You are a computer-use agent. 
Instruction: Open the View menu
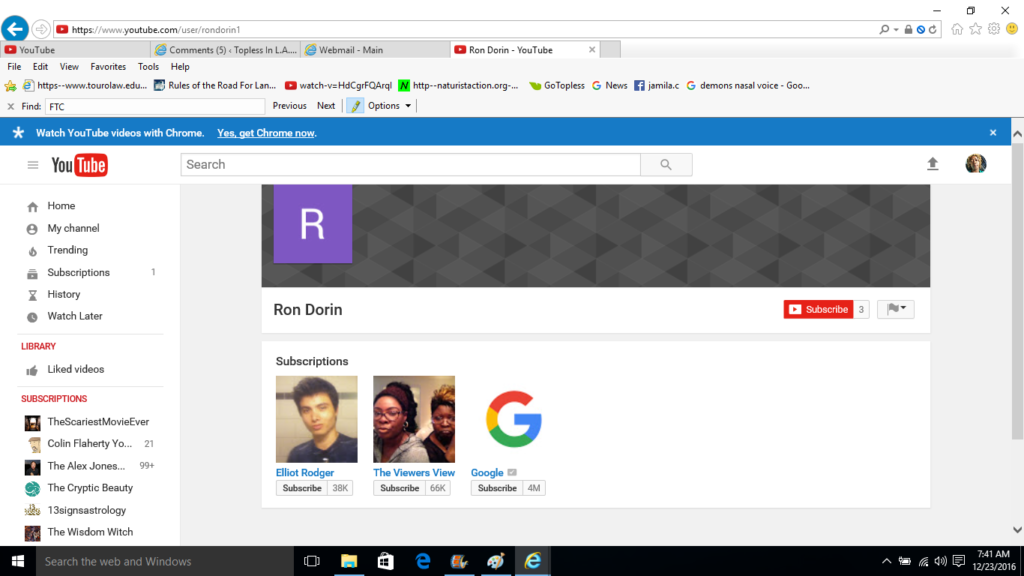tap(69, 67)
